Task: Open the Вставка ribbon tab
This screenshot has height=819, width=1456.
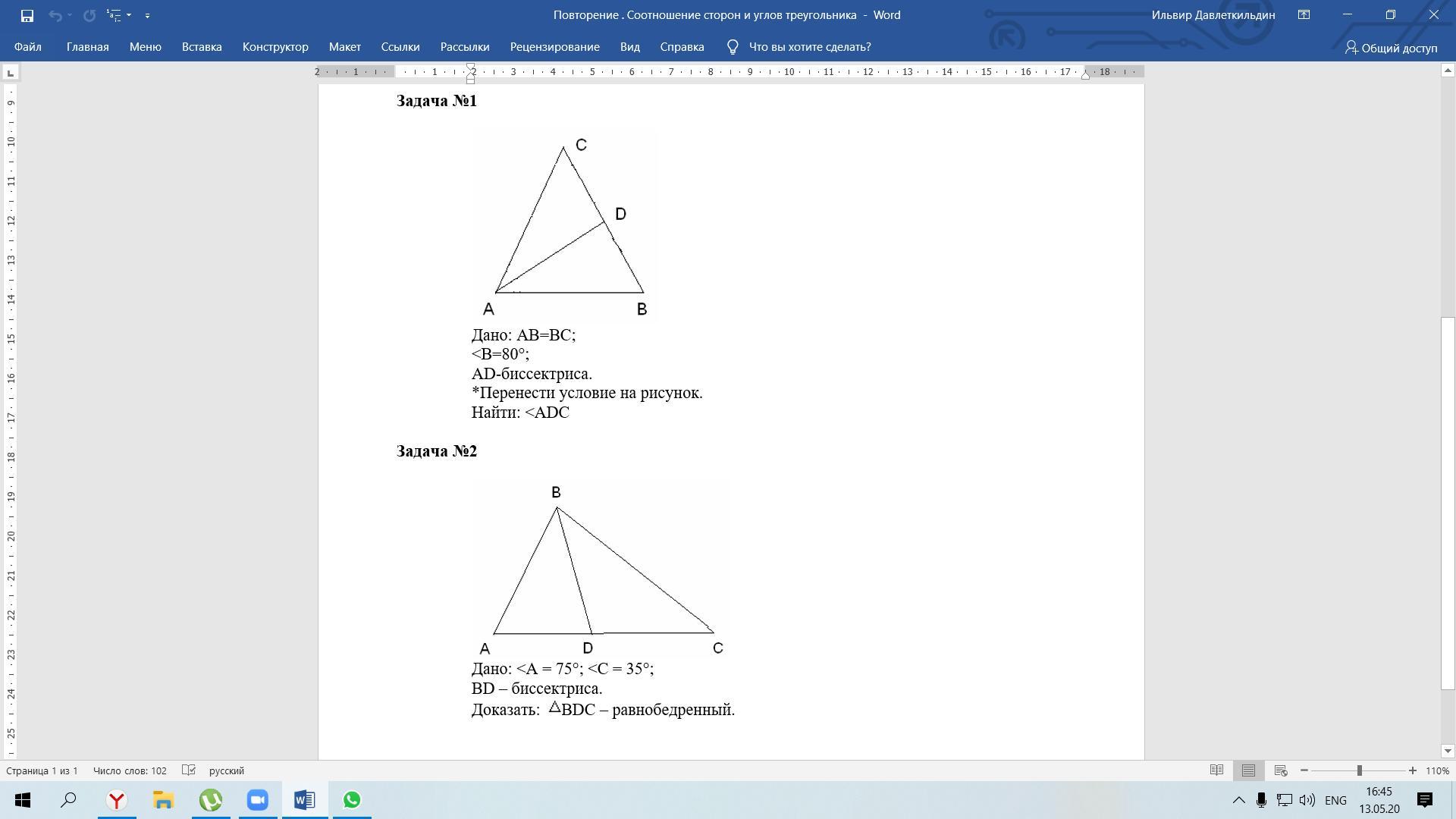Action: point(202,47)
